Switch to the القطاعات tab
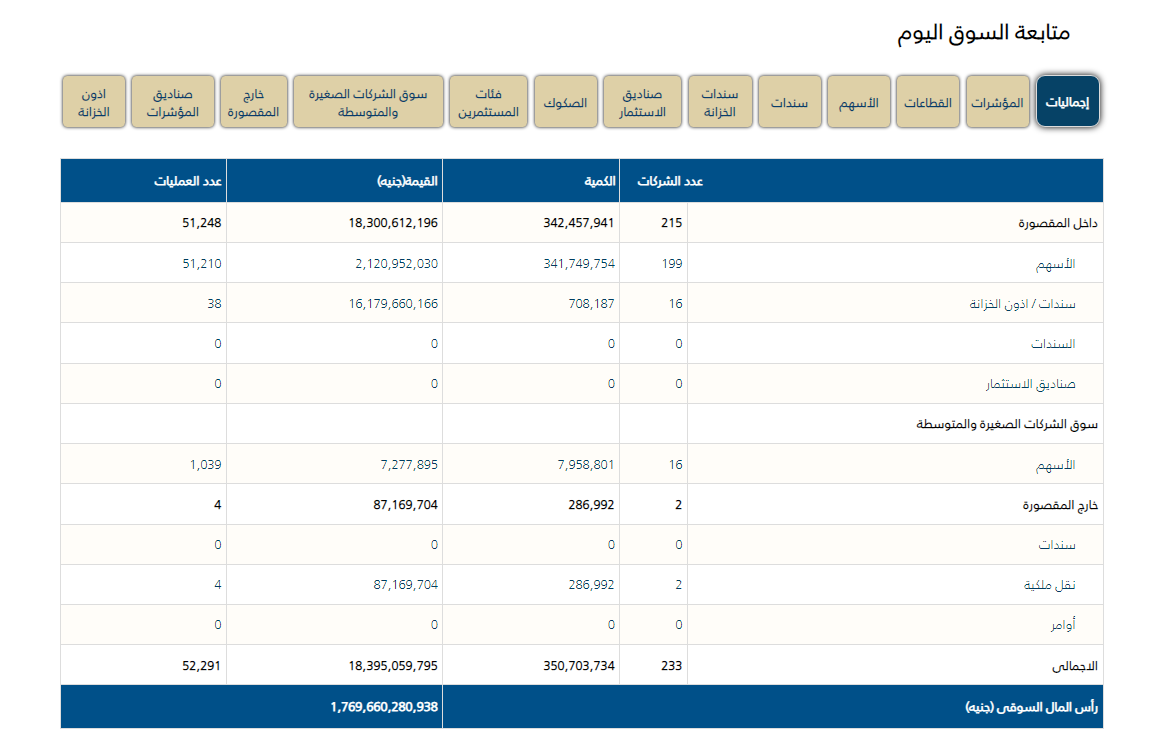This screenshot has width=1154, height=750. tap(929, 102)
